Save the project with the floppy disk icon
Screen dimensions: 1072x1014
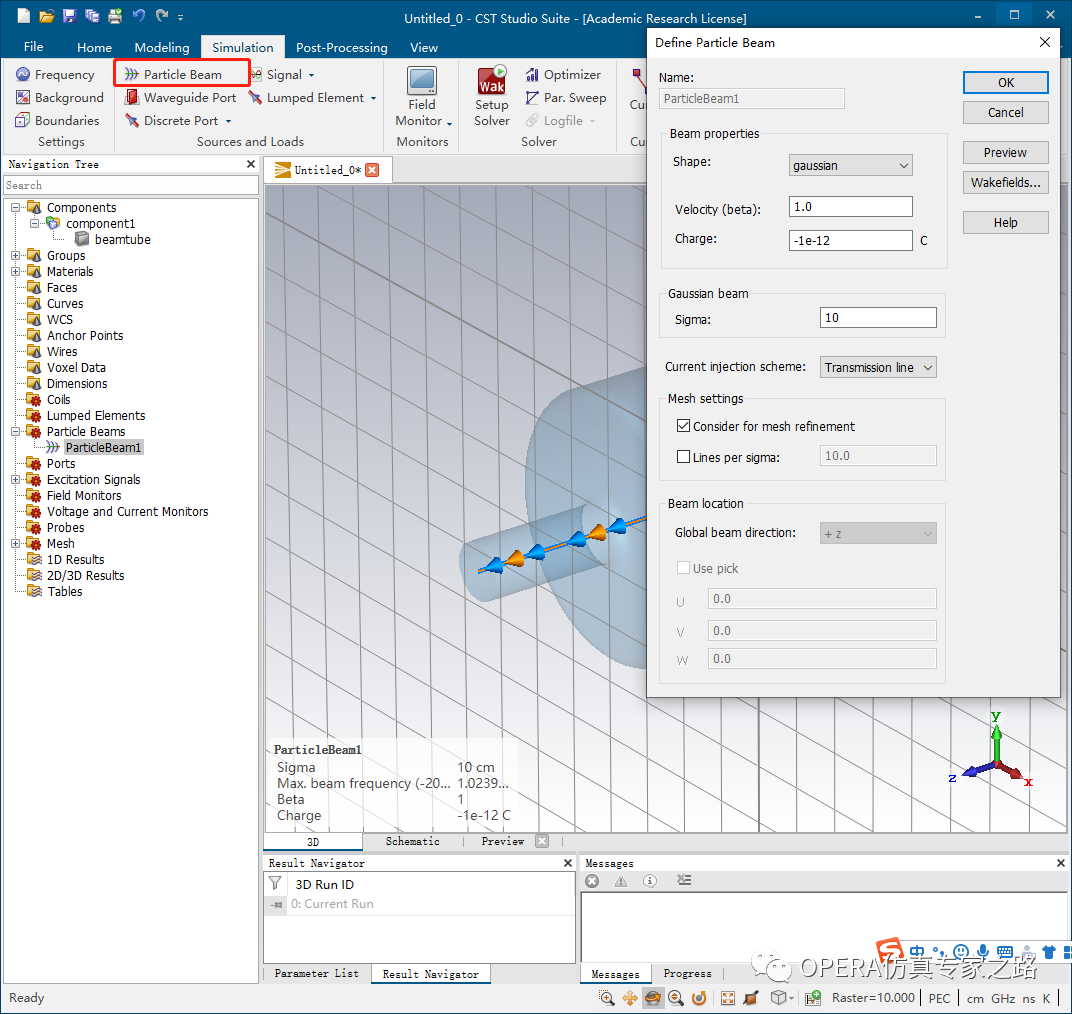click(x=69, y=16)
